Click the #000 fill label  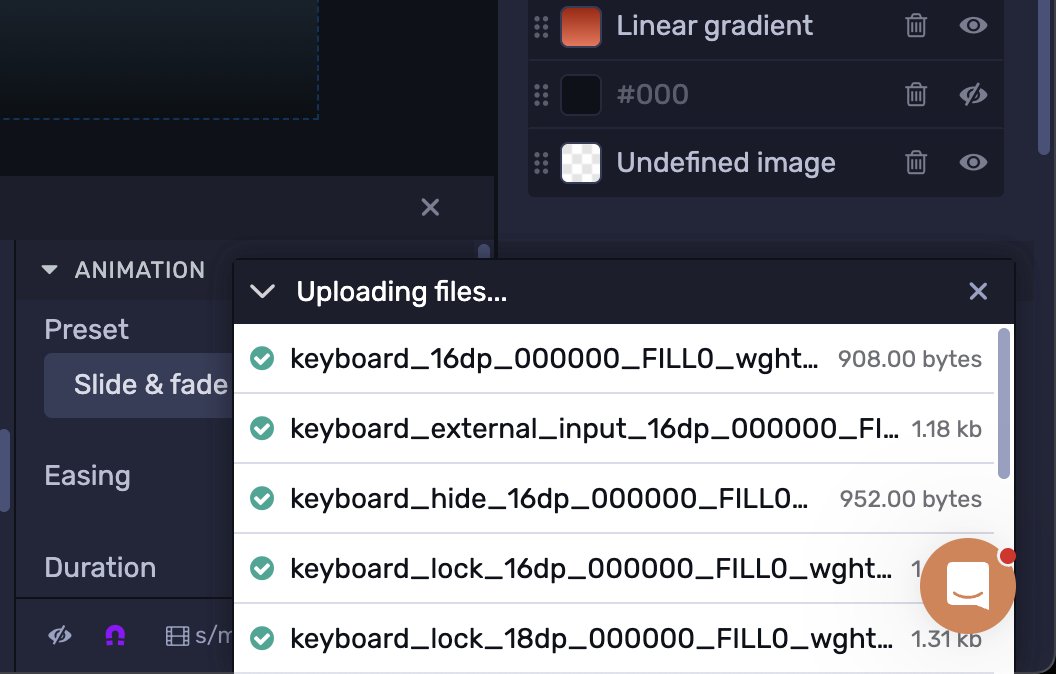tap(652, 95)
